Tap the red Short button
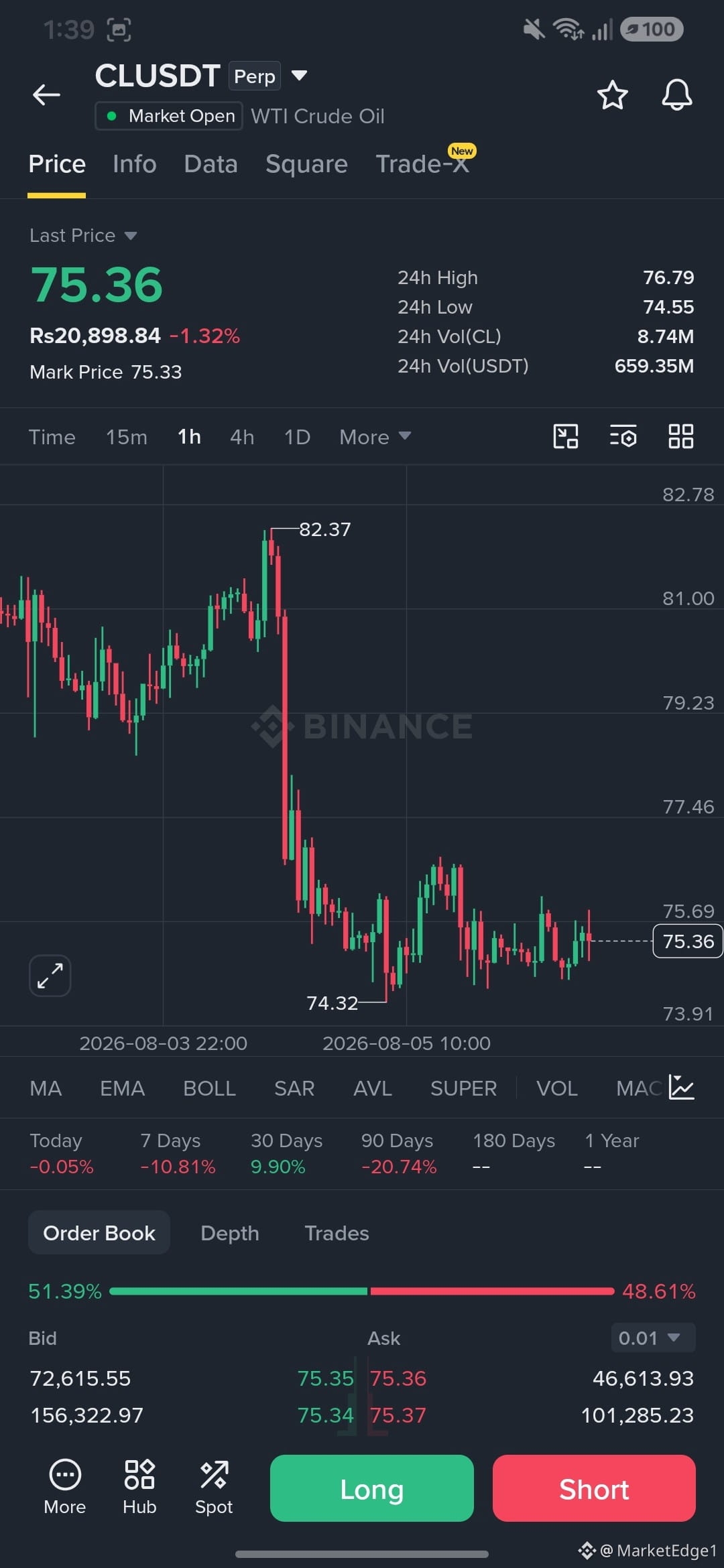724x1568 pixels. click(594, 1488)
